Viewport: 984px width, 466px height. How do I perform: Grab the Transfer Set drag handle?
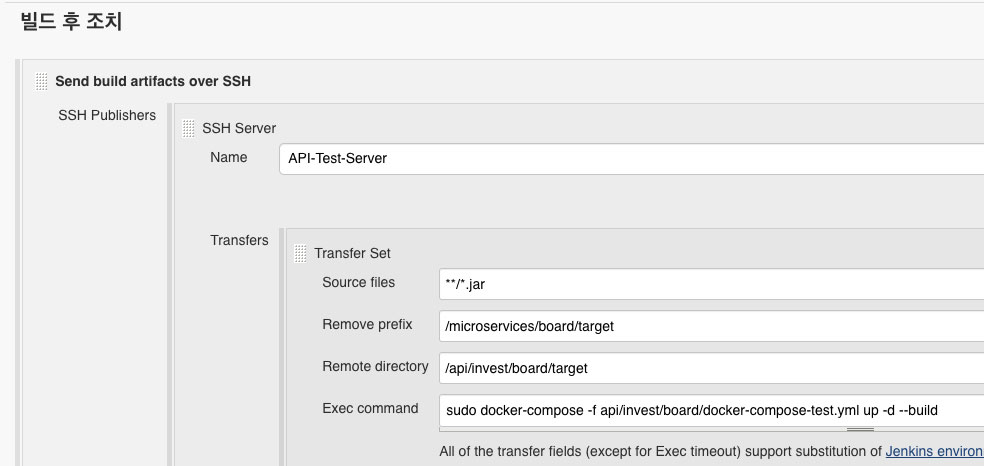(301, 253)
